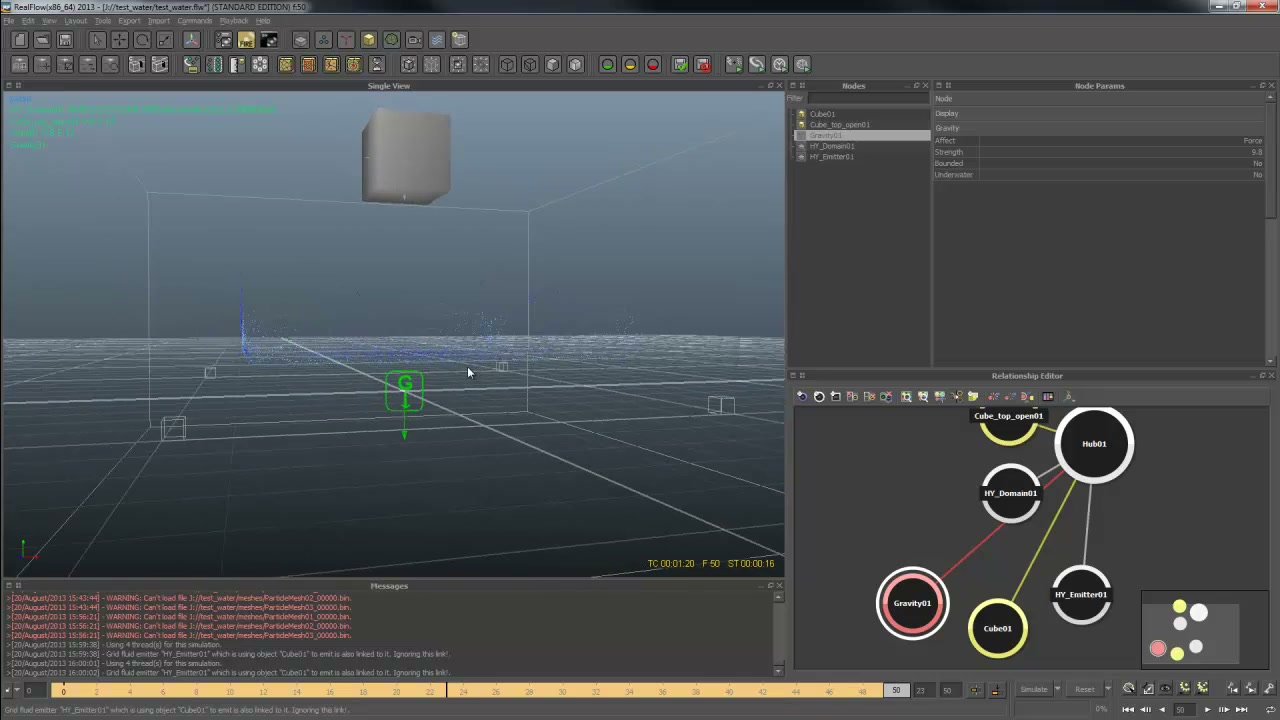Click the Save Project floppy icon
The image size is (1280, 720).
click(x=65, y=40)
